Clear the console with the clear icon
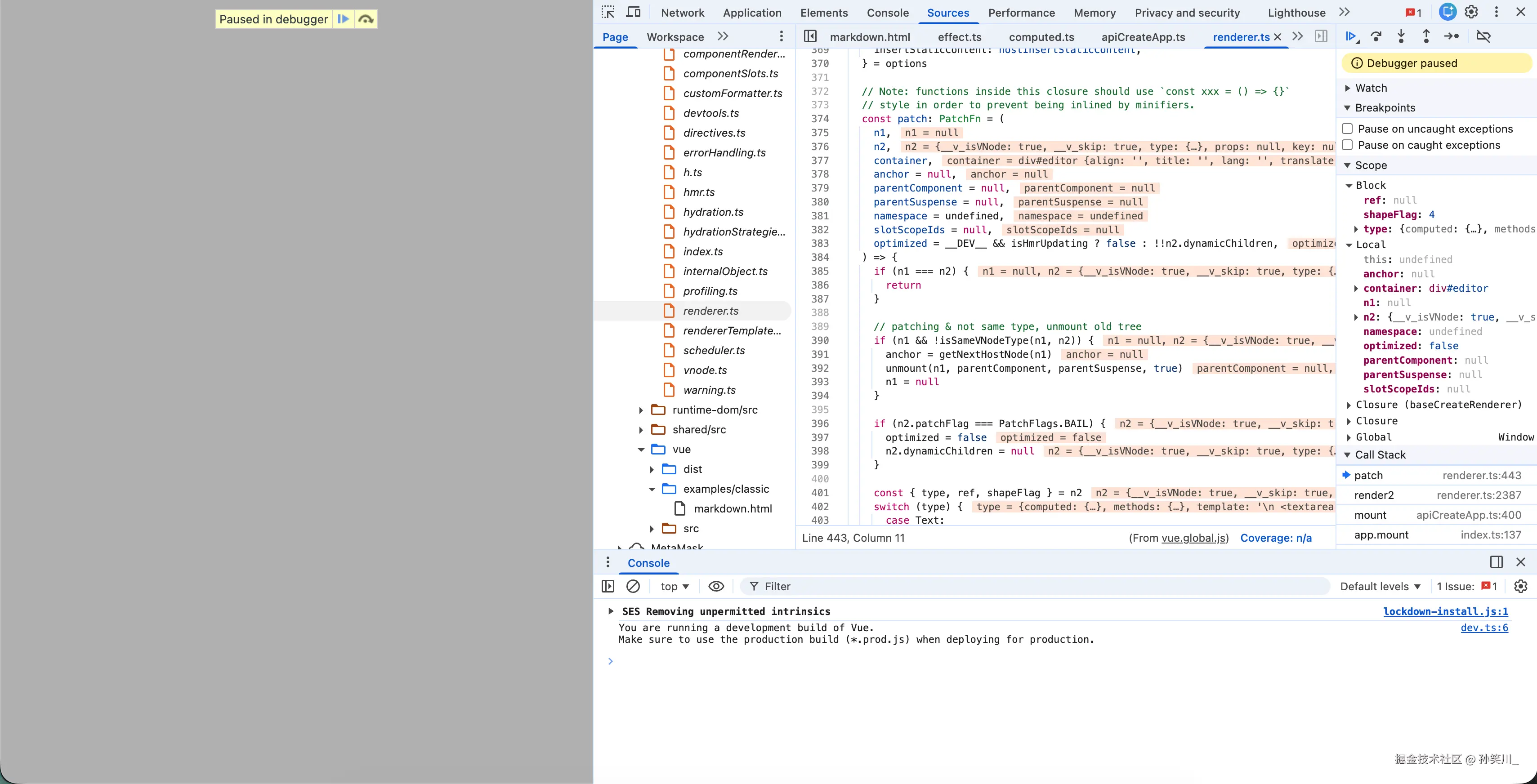The image size is (1537, 784). tap(633, 587)
